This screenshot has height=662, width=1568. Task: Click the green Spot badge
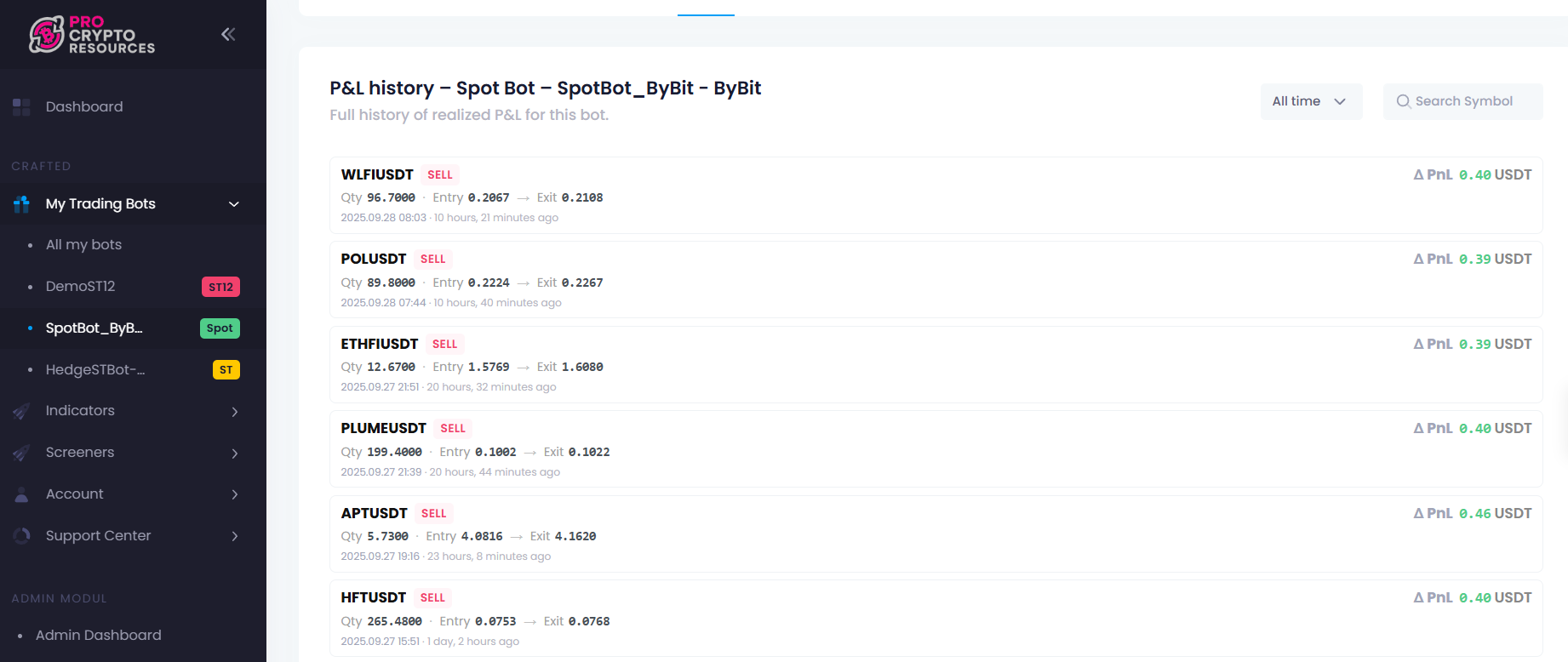click(x=220, y=328)
